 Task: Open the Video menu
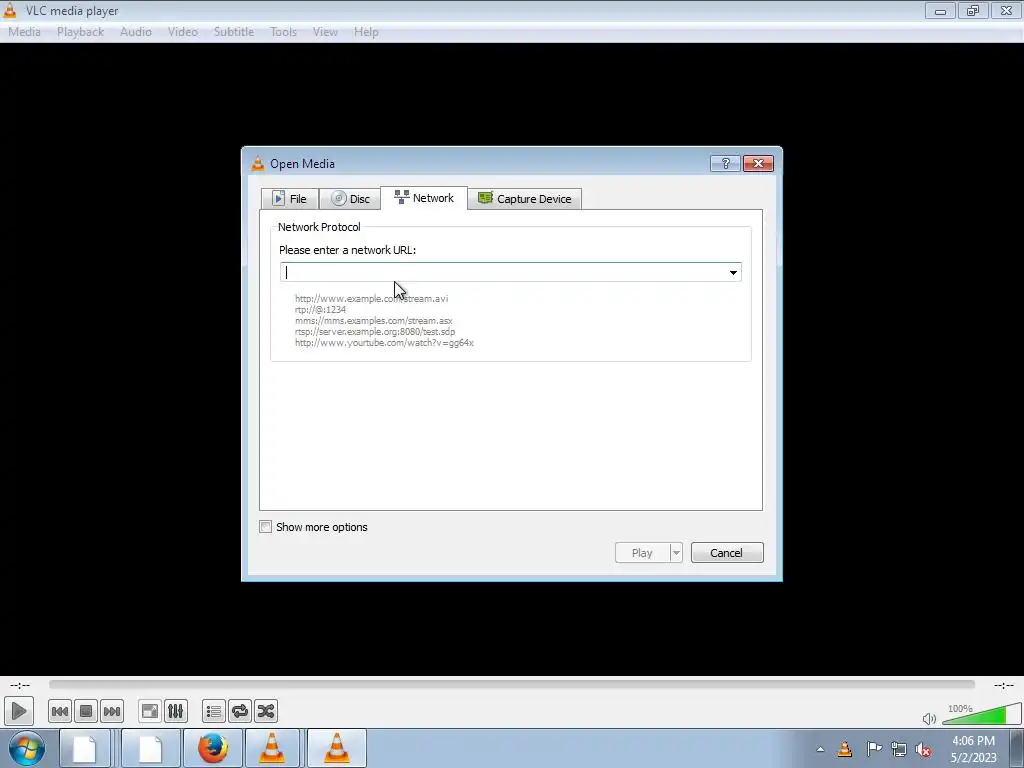point(182,32)
